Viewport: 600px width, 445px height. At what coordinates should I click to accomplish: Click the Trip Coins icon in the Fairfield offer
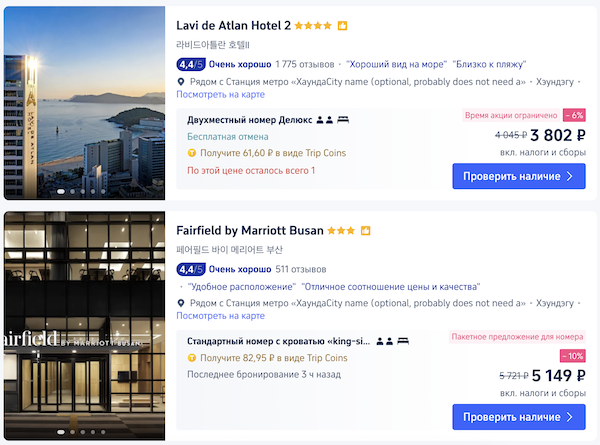[192, 358]
